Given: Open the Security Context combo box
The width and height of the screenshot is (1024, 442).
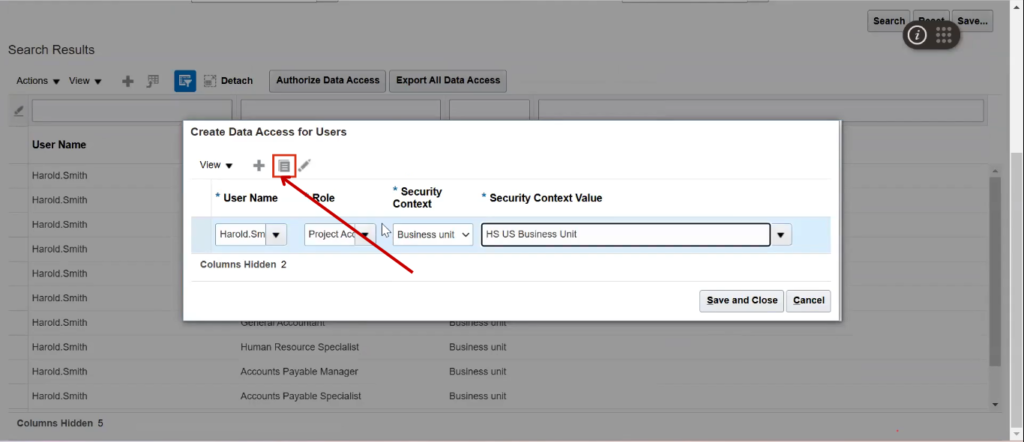Looking at the screenshot, I should coord(433,235).
